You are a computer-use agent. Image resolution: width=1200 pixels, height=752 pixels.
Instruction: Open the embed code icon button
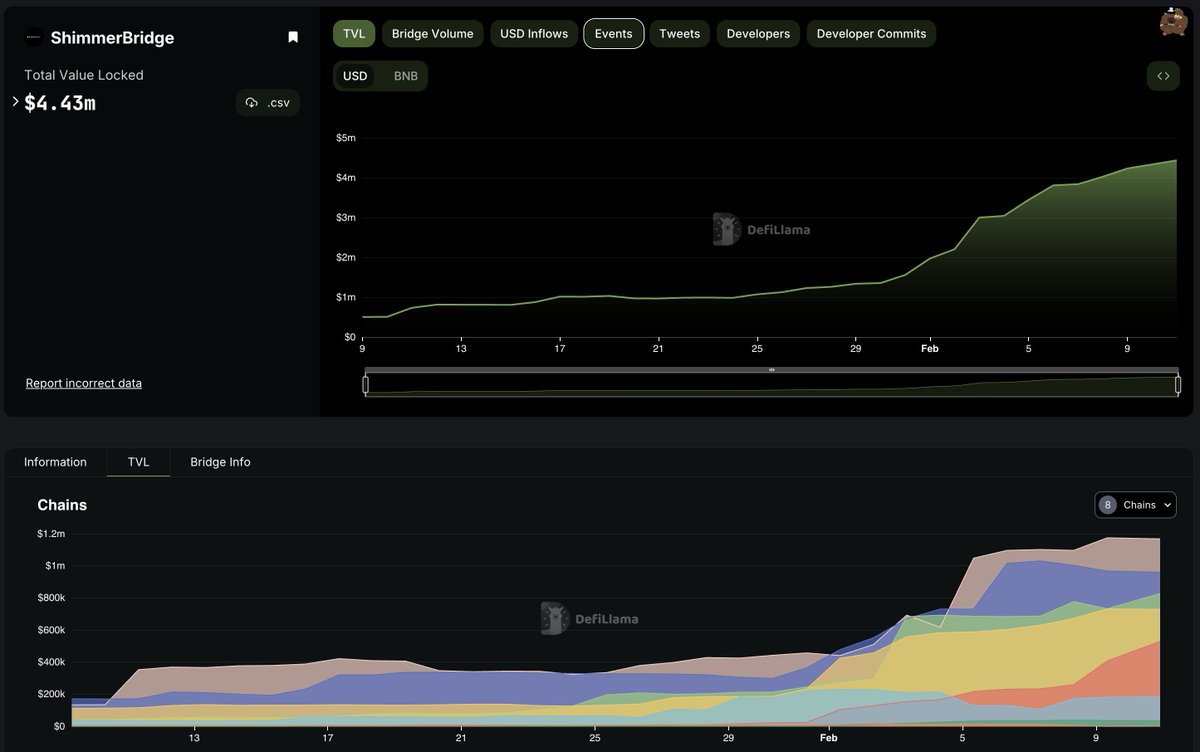click(1163, 76)
